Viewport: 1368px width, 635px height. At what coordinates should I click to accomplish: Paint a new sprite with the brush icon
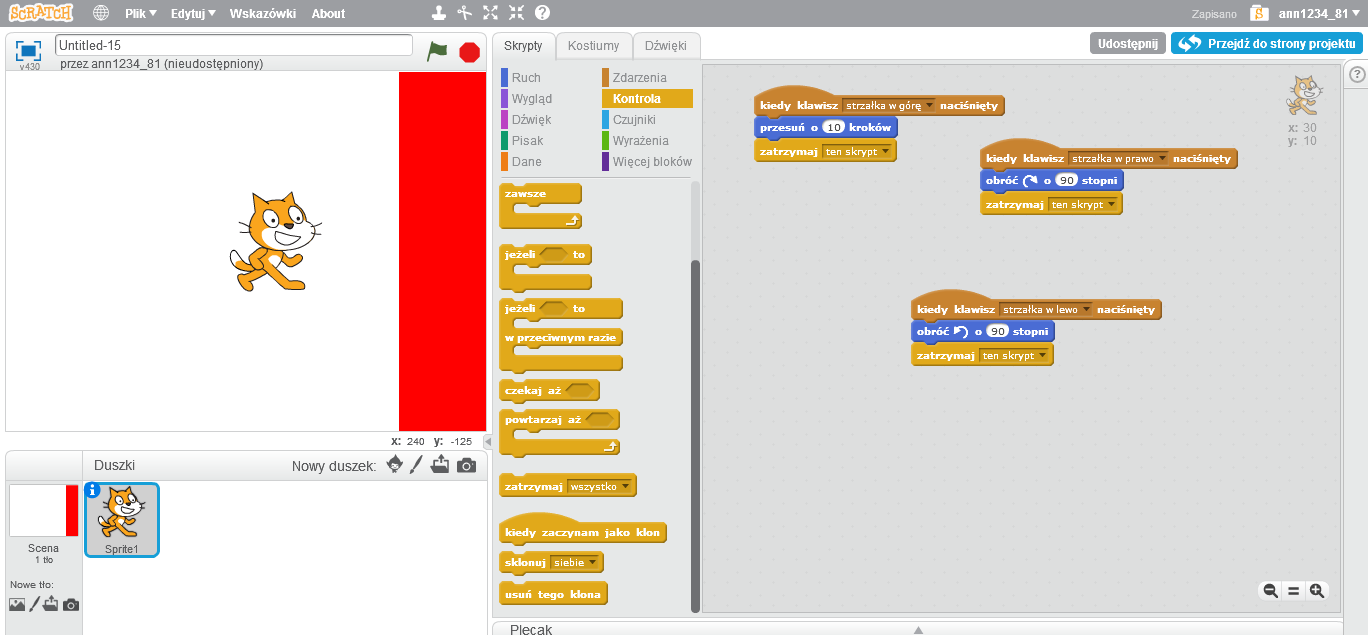click(x=417, y=464)
